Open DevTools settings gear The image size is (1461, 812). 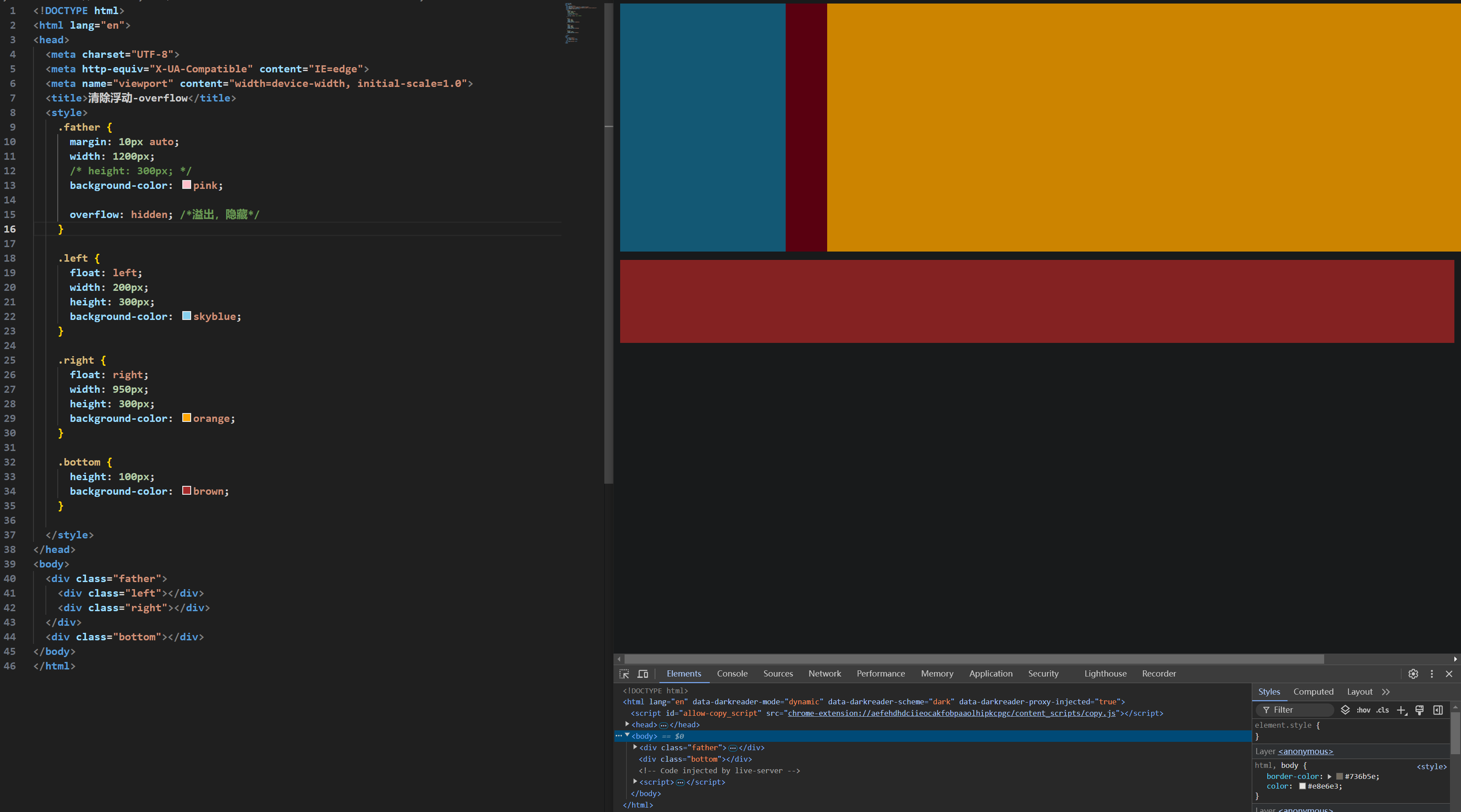pyautogui.click(x=1413, y=673)
